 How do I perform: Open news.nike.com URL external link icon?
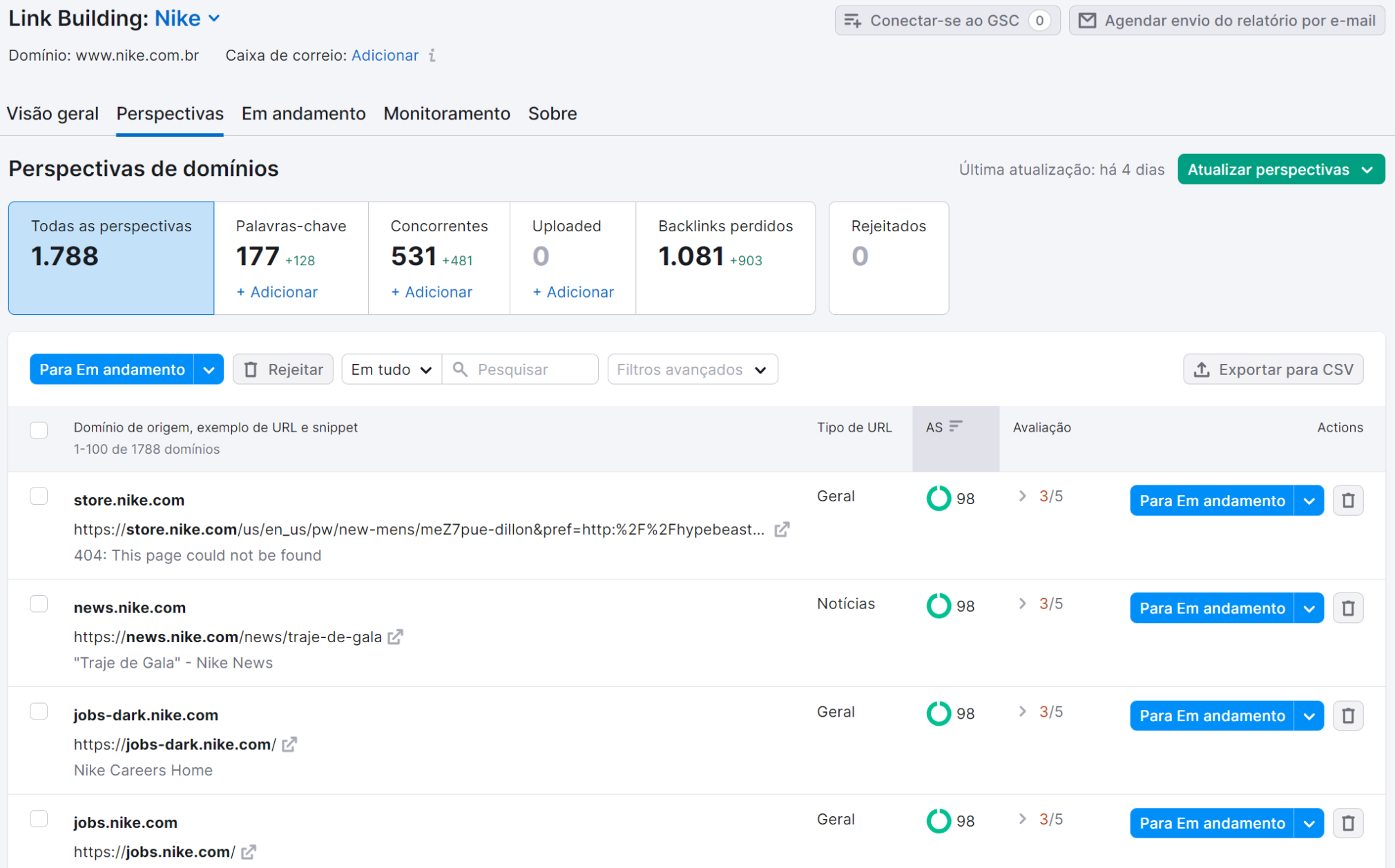395,637
